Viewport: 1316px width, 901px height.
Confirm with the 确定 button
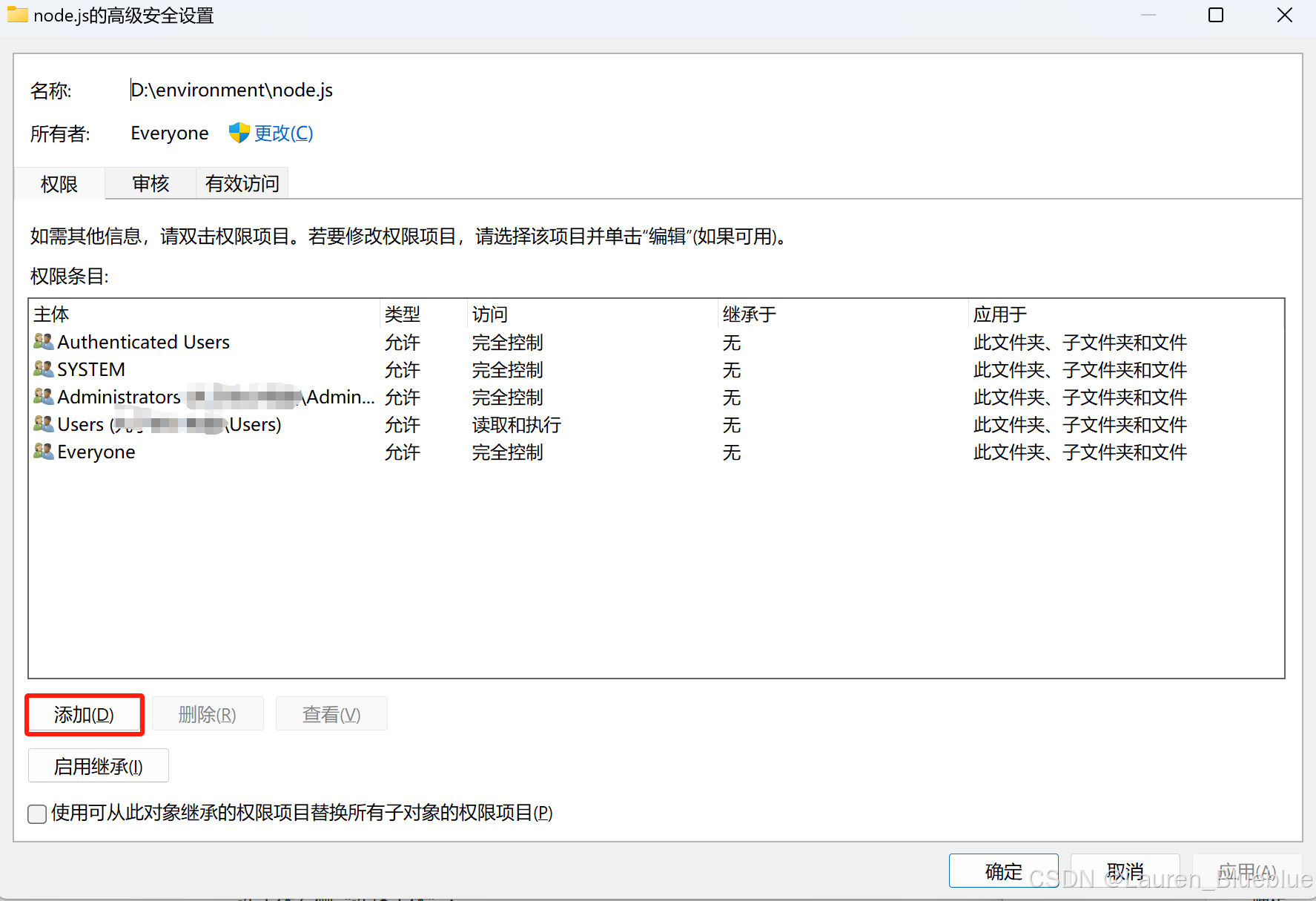point(1004,871)
